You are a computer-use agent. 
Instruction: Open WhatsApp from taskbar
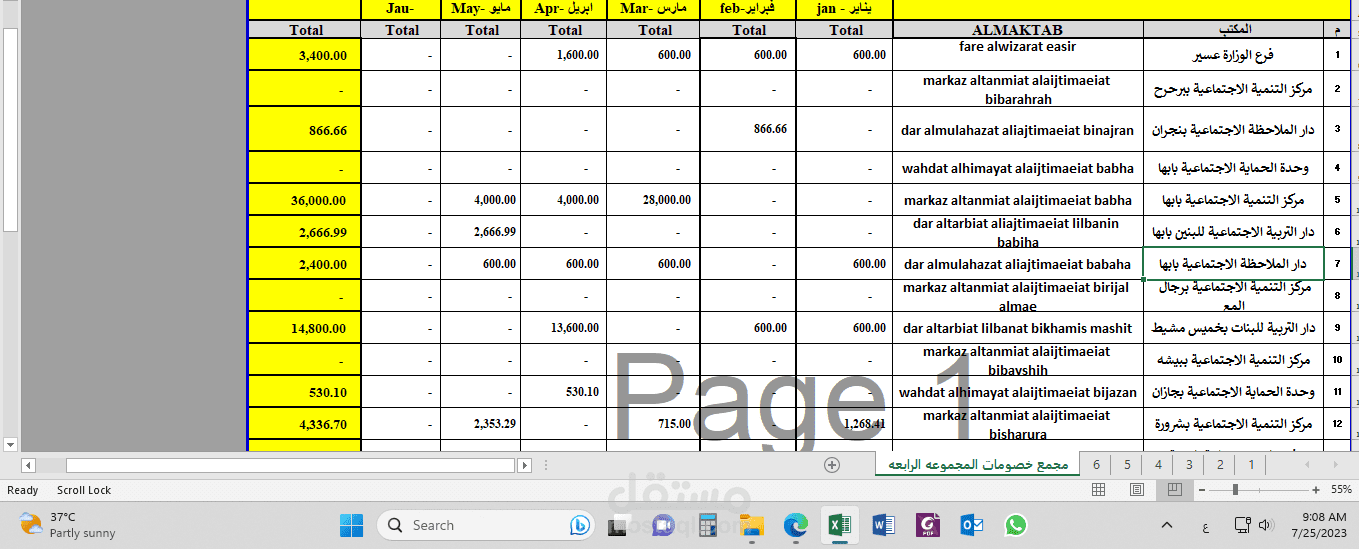click(1016, 525)
